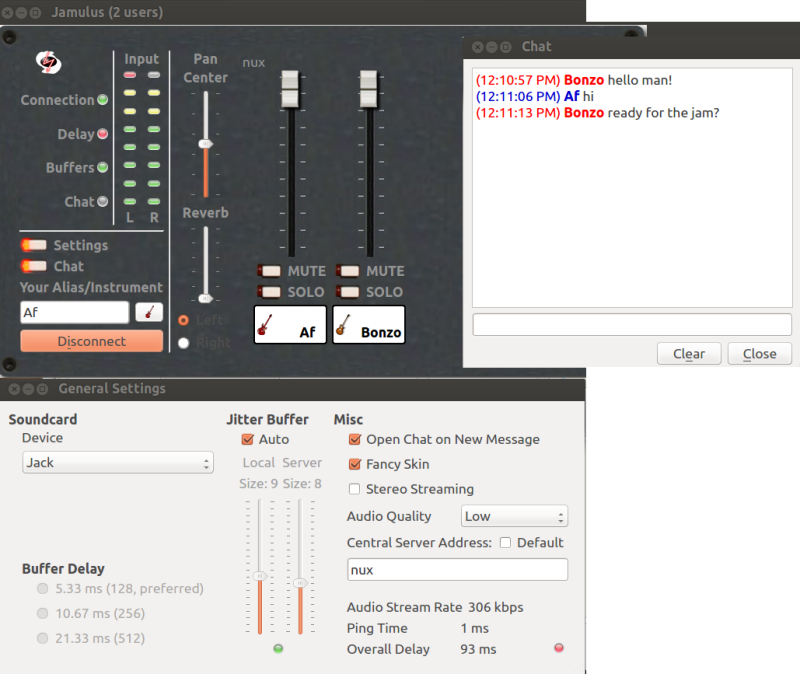
Task: Click the Overall Delay '93 ms' value
Action: pos(478,649)
